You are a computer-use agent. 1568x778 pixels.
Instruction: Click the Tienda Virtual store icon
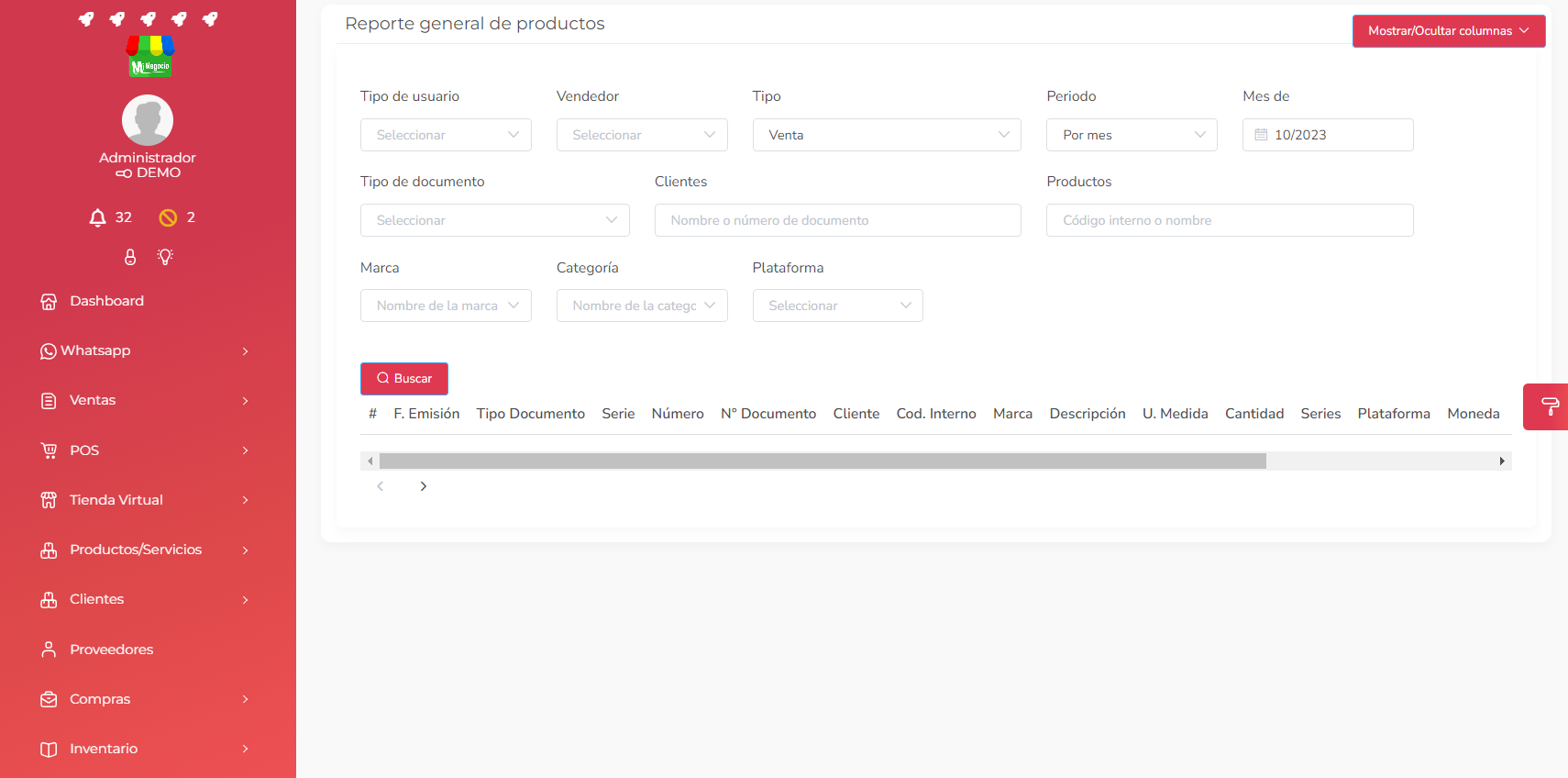tap(49, 500)
